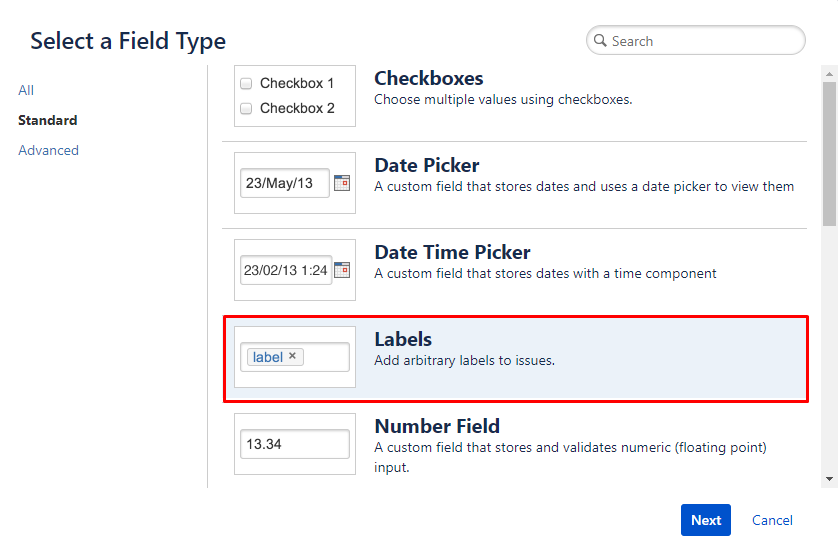Switch to the Advanced category
Screen dimensions: 838x554
(x=48, y=150)
